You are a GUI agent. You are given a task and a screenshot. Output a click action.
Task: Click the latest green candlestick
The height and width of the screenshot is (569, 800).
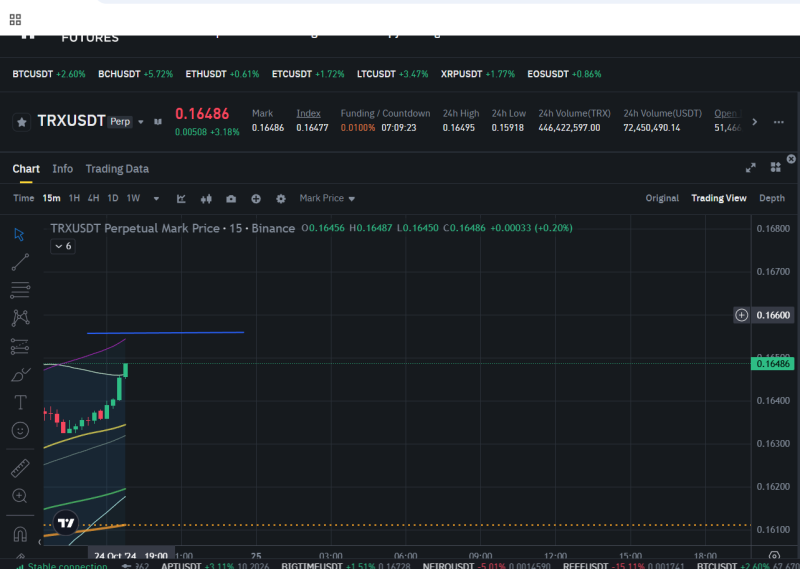pos(126,370)
